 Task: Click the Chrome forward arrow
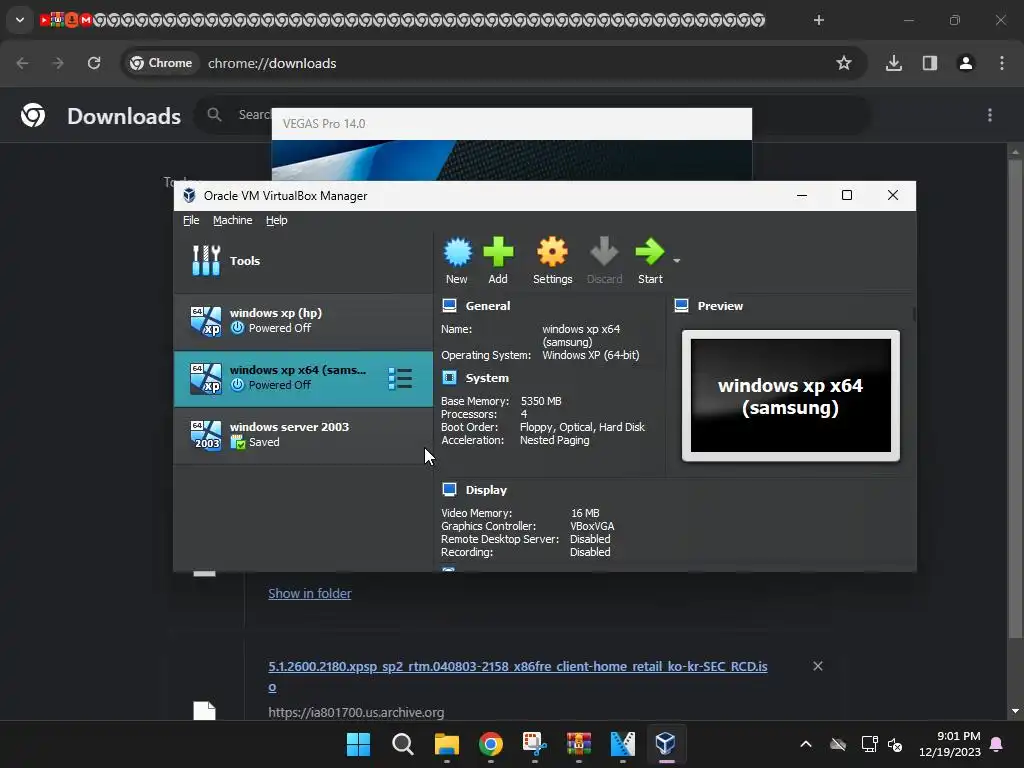[58, 63]
